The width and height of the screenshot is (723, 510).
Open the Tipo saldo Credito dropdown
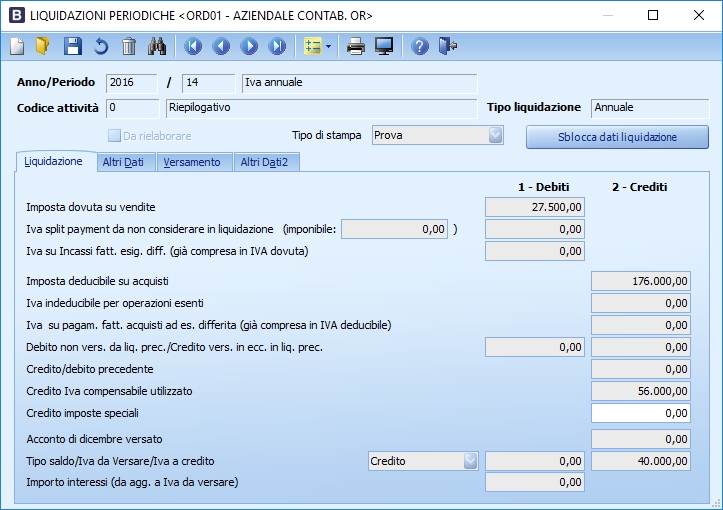(470, 461)
